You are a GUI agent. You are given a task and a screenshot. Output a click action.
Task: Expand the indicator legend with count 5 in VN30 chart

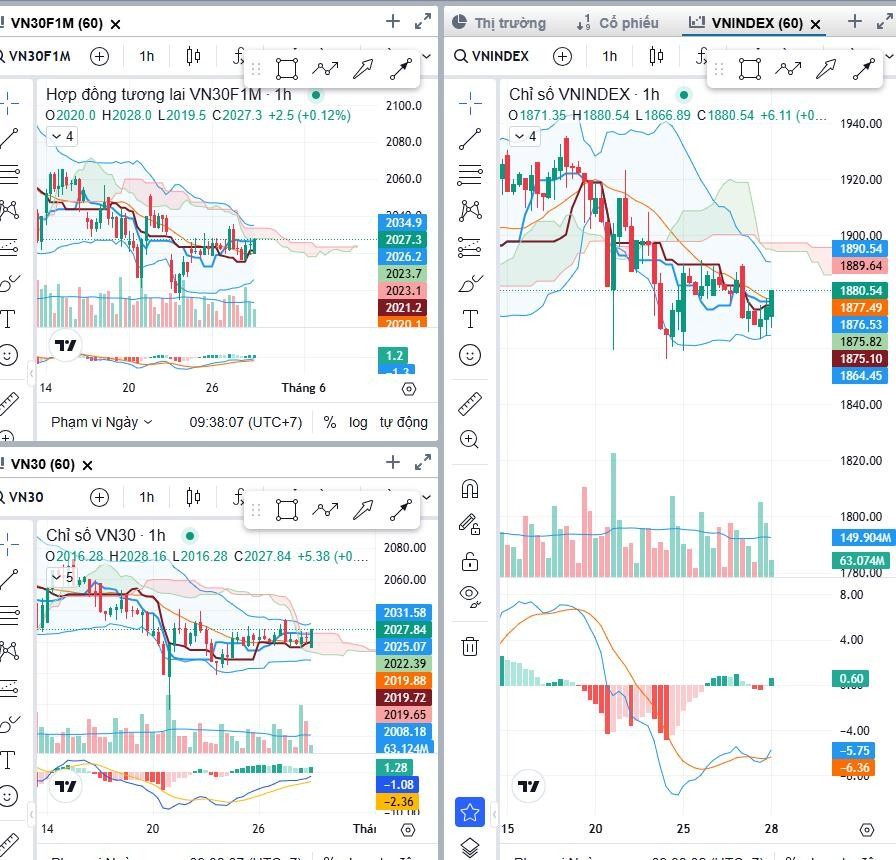pyautogui.click(x=62, y=577)
